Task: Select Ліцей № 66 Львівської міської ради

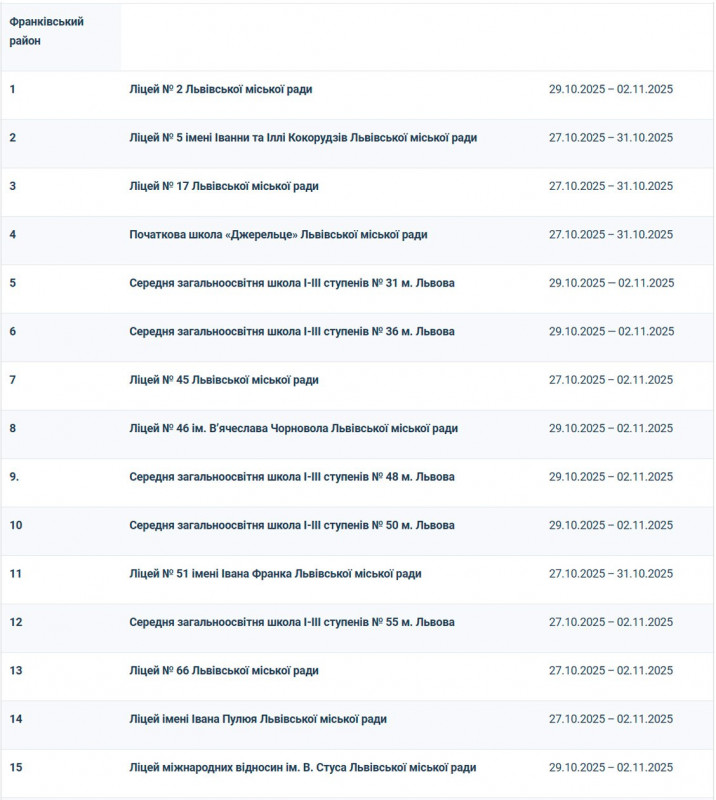Action: coord(224,671)
